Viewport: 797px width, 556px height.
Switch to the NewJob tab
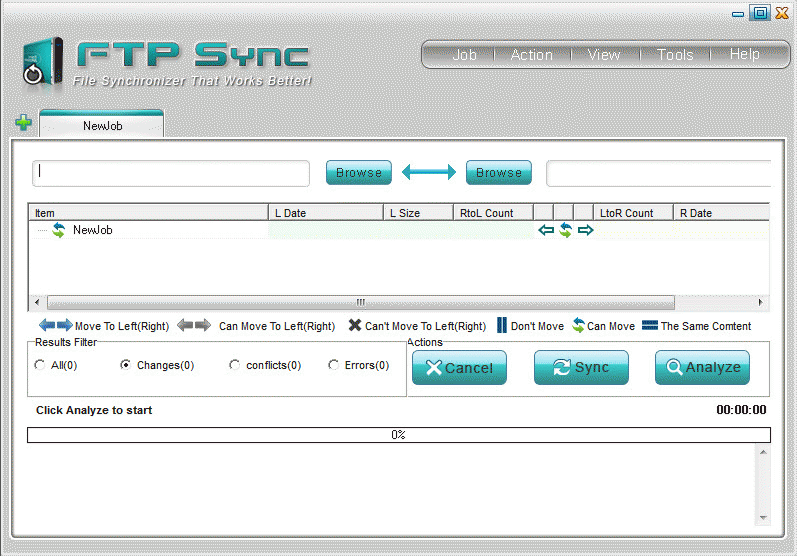pyautogui.click(x=102, y=125)
